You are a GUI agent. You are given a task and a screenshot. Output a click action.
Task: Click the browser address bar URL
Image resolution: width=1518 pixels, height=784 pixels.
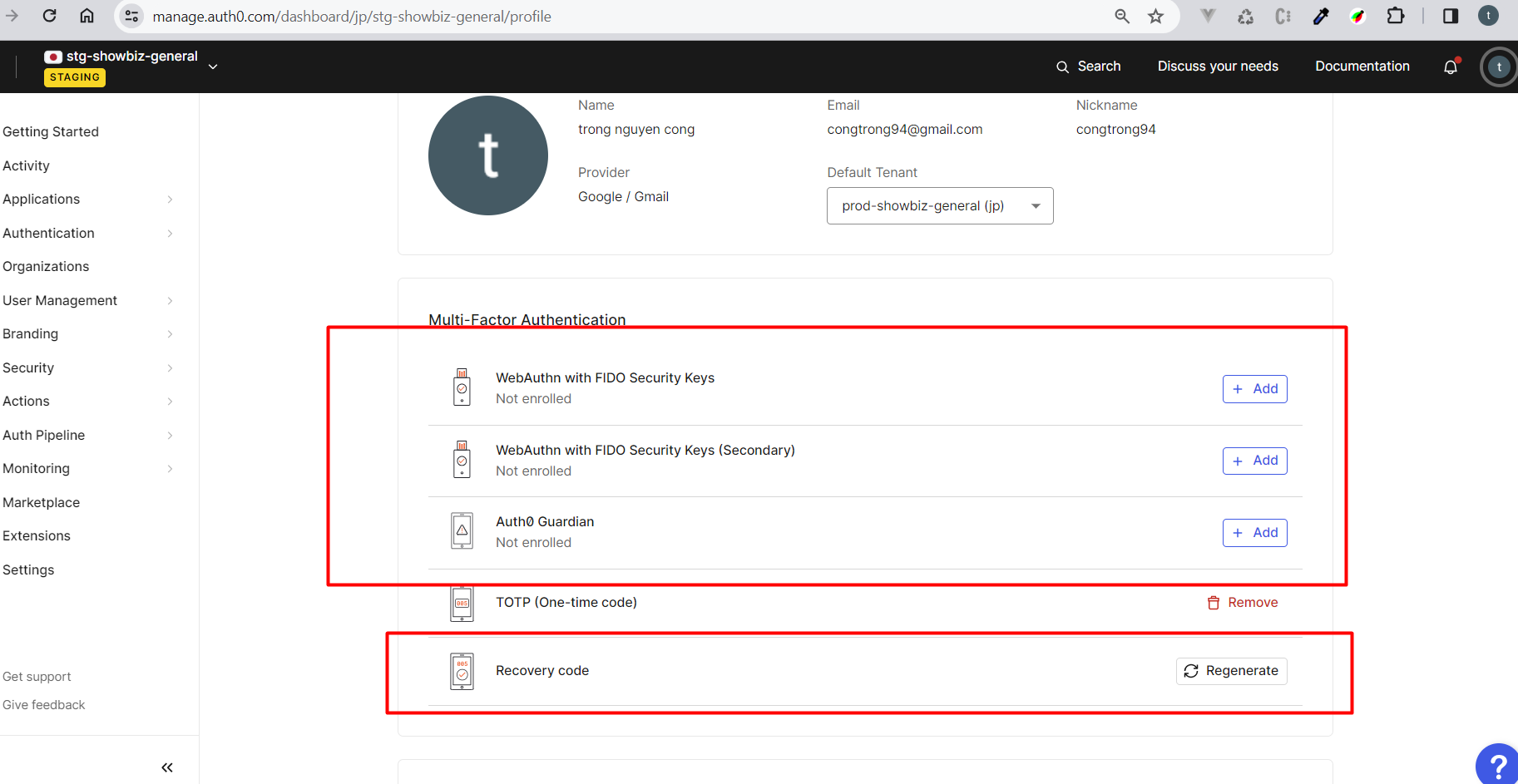pos(352,17)
